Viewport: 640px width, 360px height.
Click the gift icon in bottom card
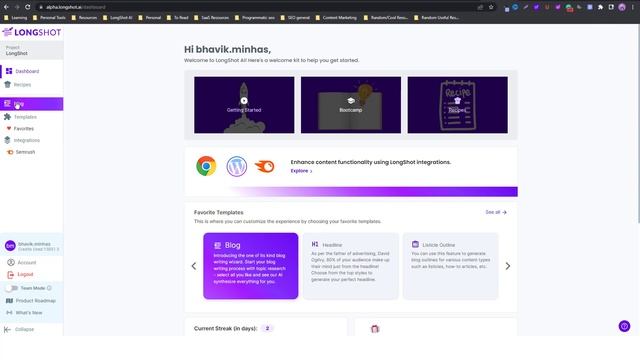point(375,329)
